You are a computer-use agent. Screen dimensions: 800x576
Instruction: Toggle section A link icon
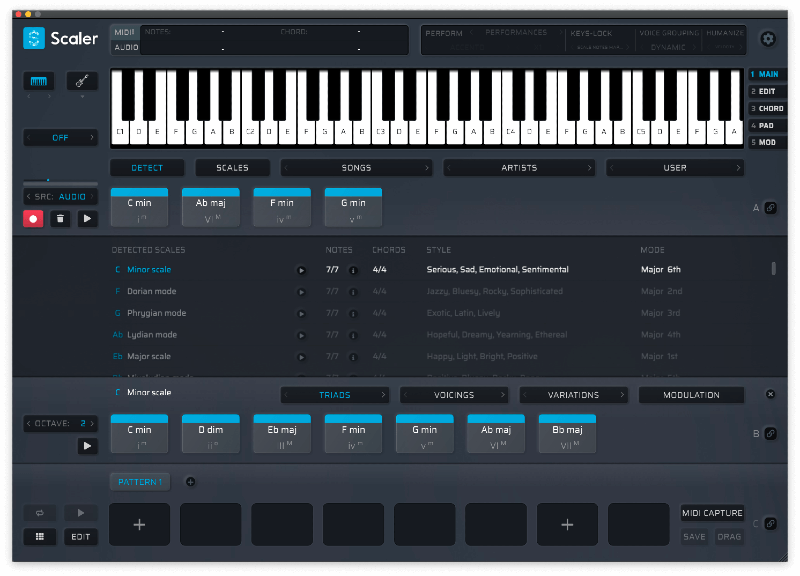[771, 208]
